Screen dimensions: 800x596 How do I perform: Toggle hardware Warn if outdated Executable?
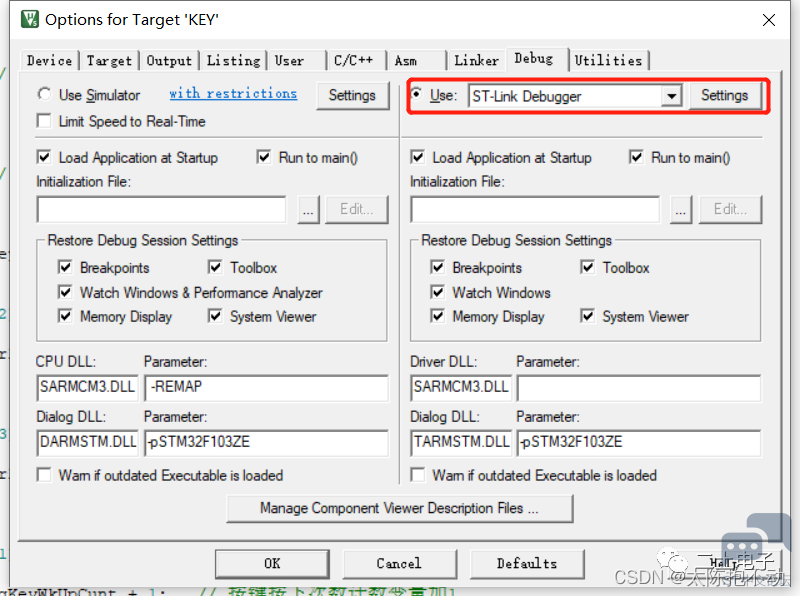point(418,475)
